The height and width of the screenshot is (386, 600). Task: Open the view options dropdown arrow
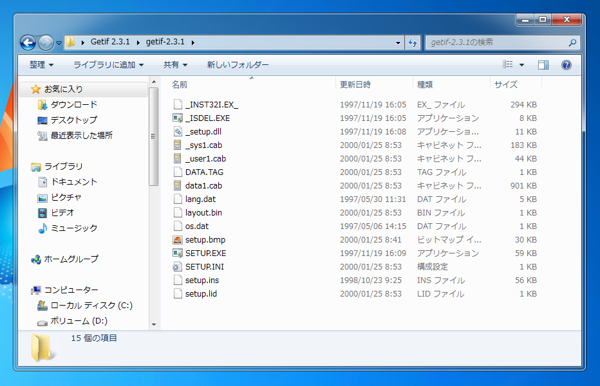[521, 65]
